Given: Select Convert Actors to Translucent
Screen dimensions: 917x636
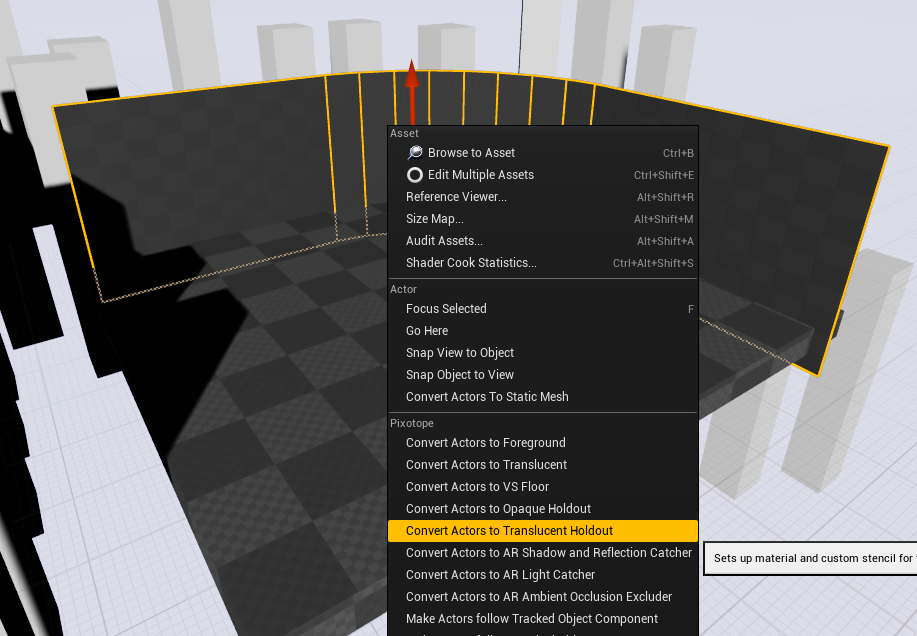Looking at the screenshot, I should pos(486,465).
